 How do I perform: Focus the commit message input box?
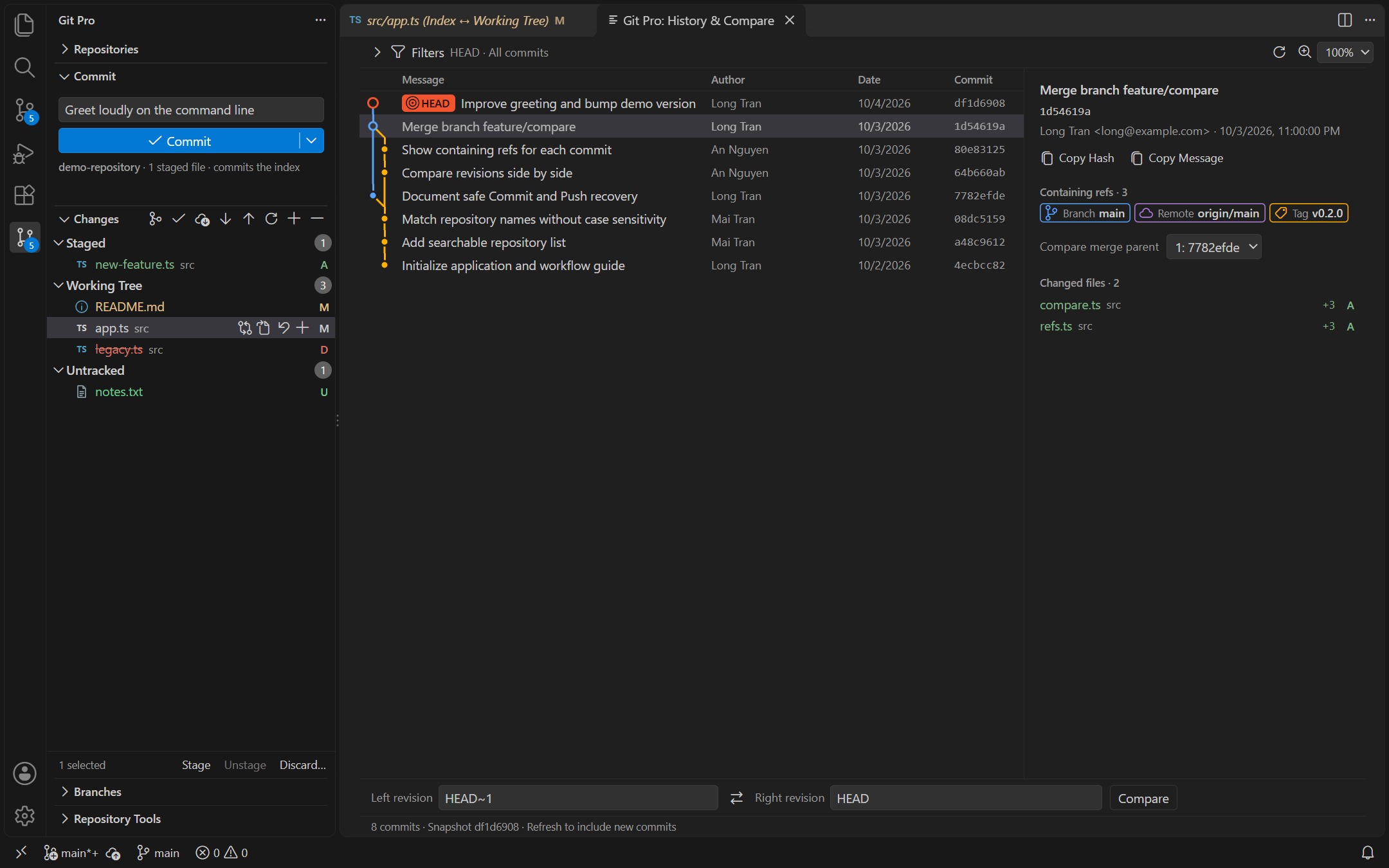[x=191, y=110]
